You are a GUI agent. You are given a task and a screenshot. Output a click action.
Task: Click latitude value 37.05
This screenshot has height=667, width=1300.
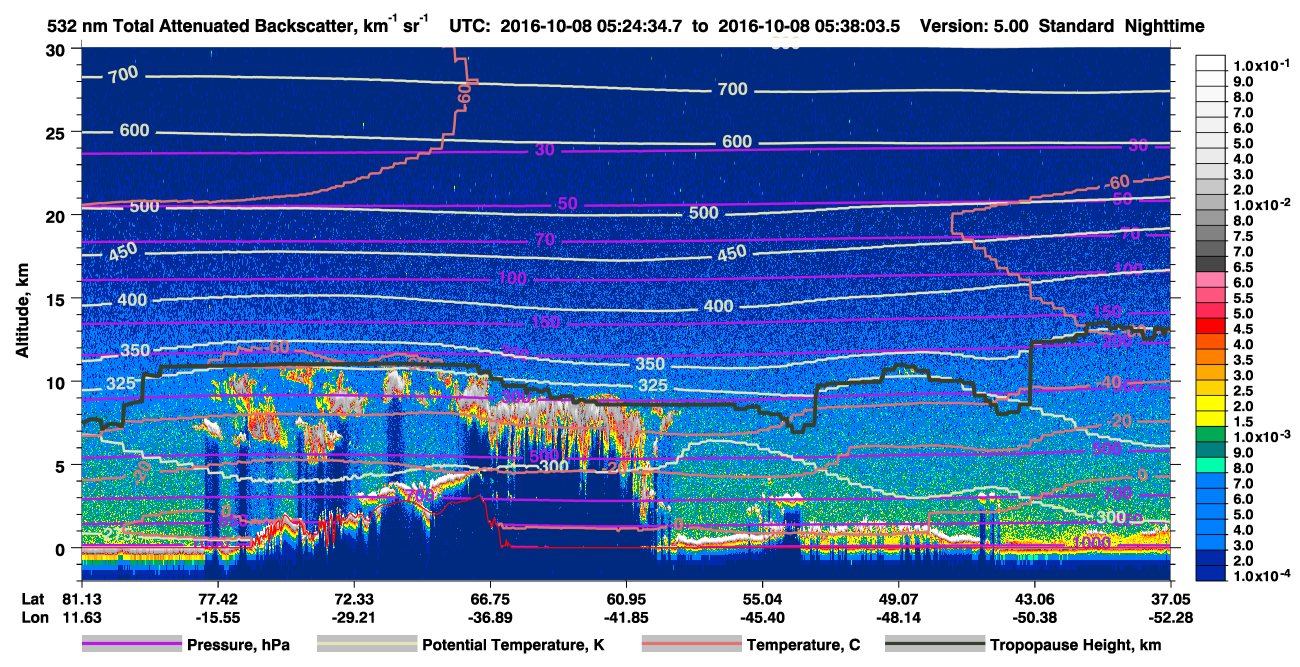(x=1171, y=598)
